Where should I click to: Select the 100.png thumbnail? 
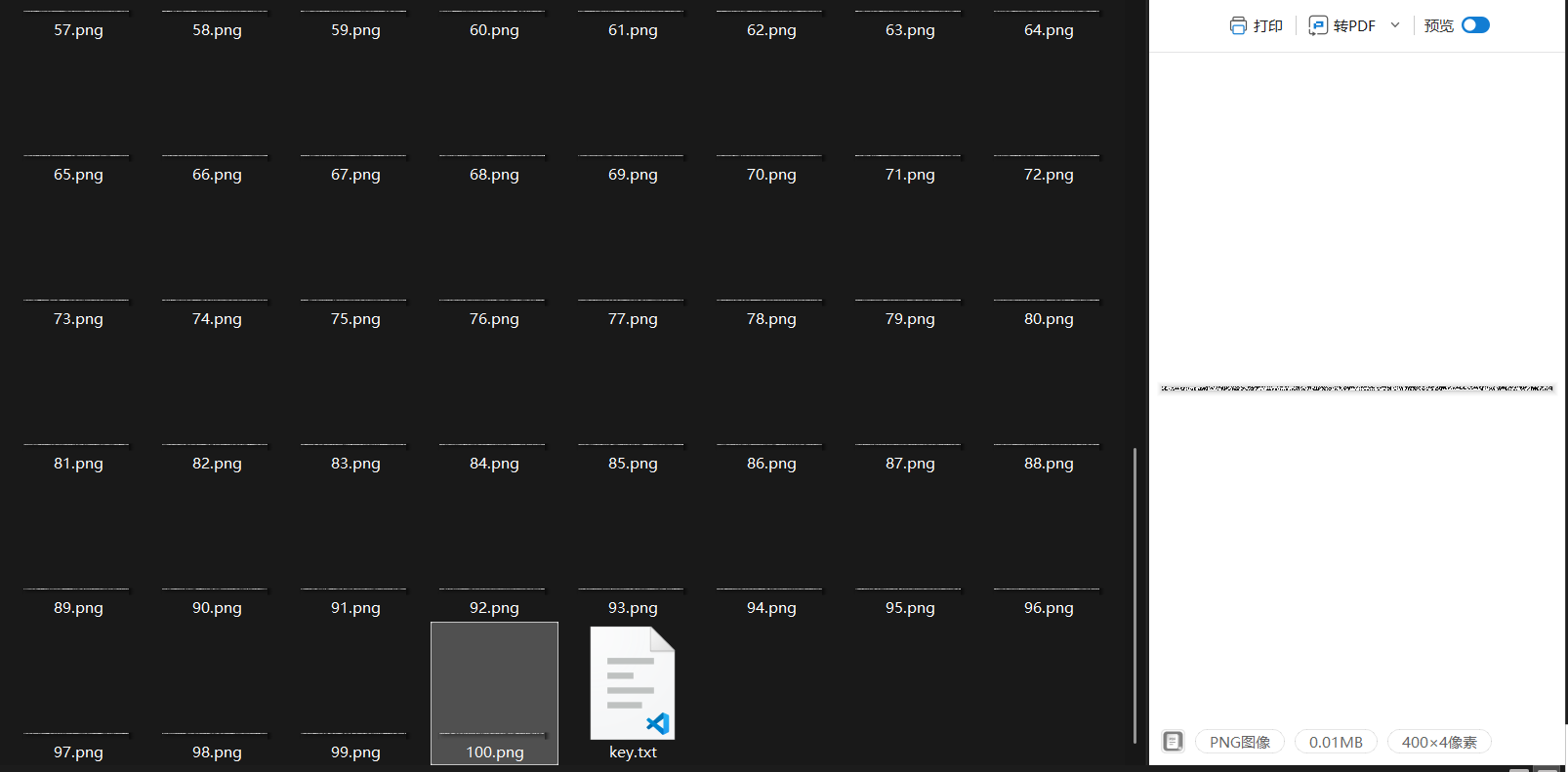coord(494,693)
